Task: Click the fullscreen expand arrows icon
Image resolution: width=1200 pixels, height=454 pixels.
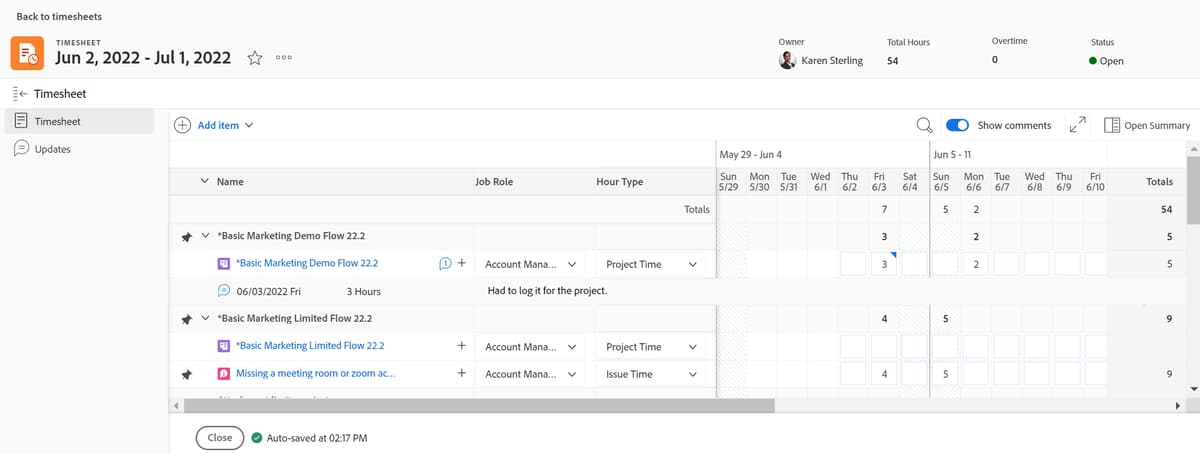Action: [1077, 125]
